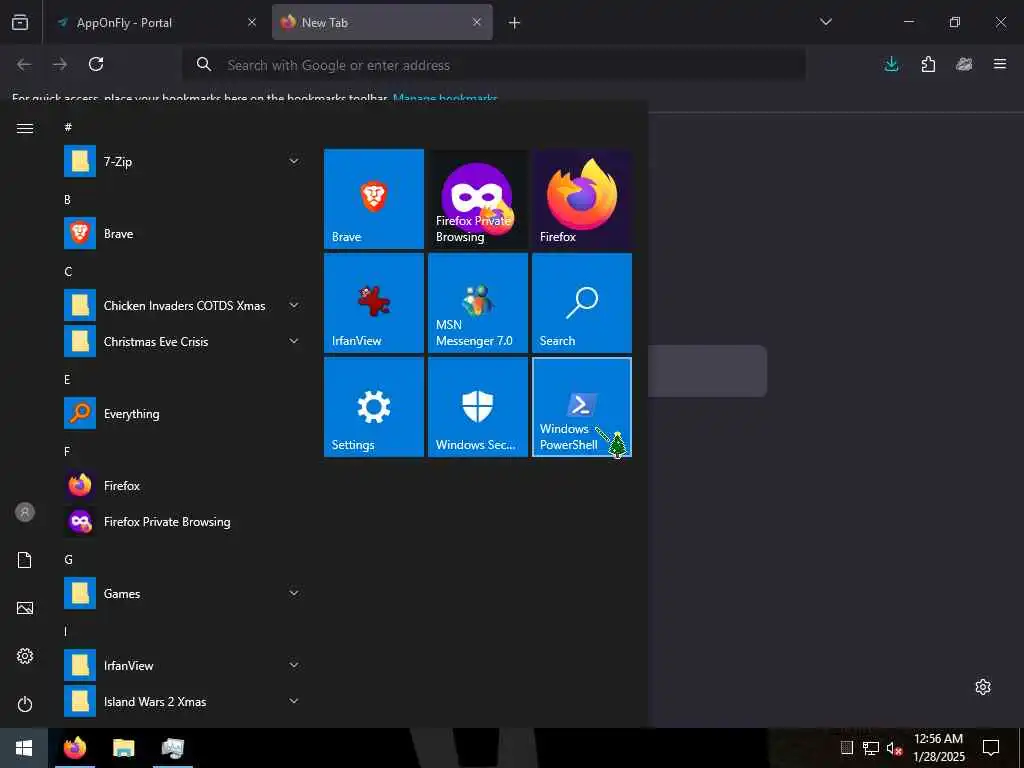1024x768 pixels.
Task: Open Firefox account sync icon
Action: [964, 64]
